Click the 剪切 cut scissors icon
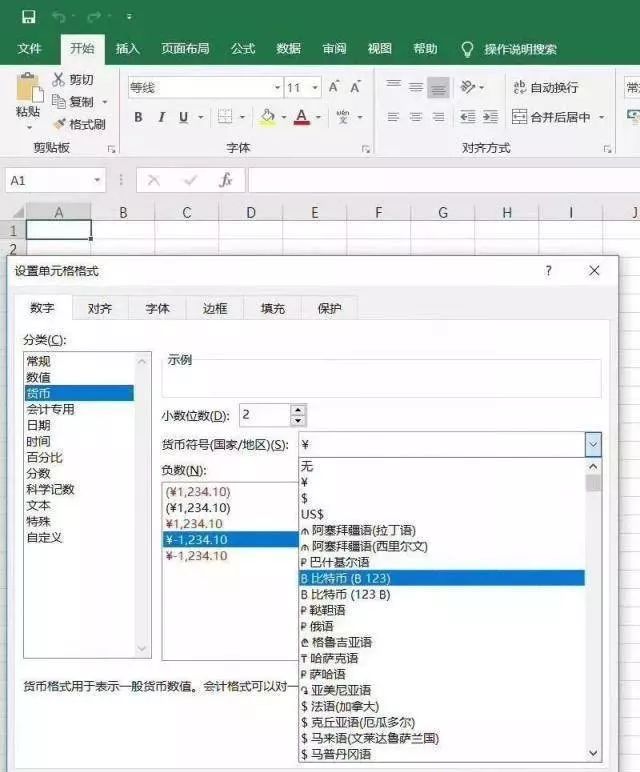The image size is (640, 772). coord(59,79)
